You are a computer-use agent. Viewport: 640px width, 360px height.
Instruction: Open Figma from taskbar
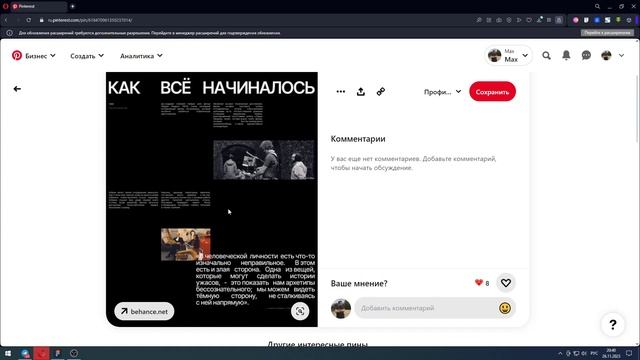click(x=58, y=353)
